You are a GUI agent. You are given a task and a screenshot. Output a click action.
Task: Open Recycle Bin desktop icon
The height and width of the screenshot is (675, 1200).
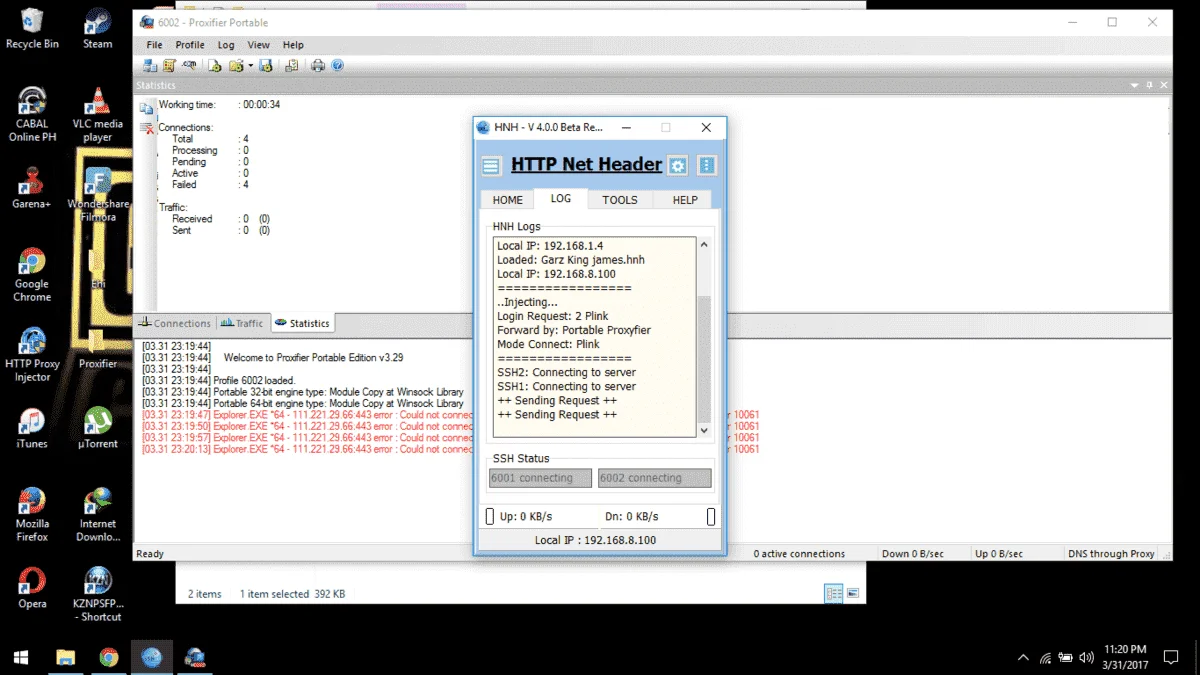click(x=32, y=28)
